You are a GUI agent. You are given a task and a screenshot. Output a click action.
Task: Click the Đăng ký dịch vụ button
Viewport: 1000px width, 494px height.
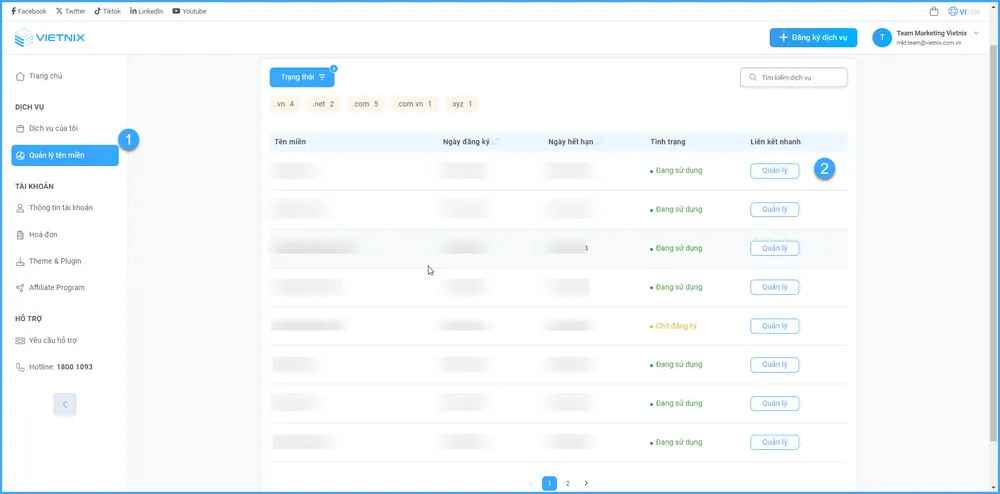[813, 38]
